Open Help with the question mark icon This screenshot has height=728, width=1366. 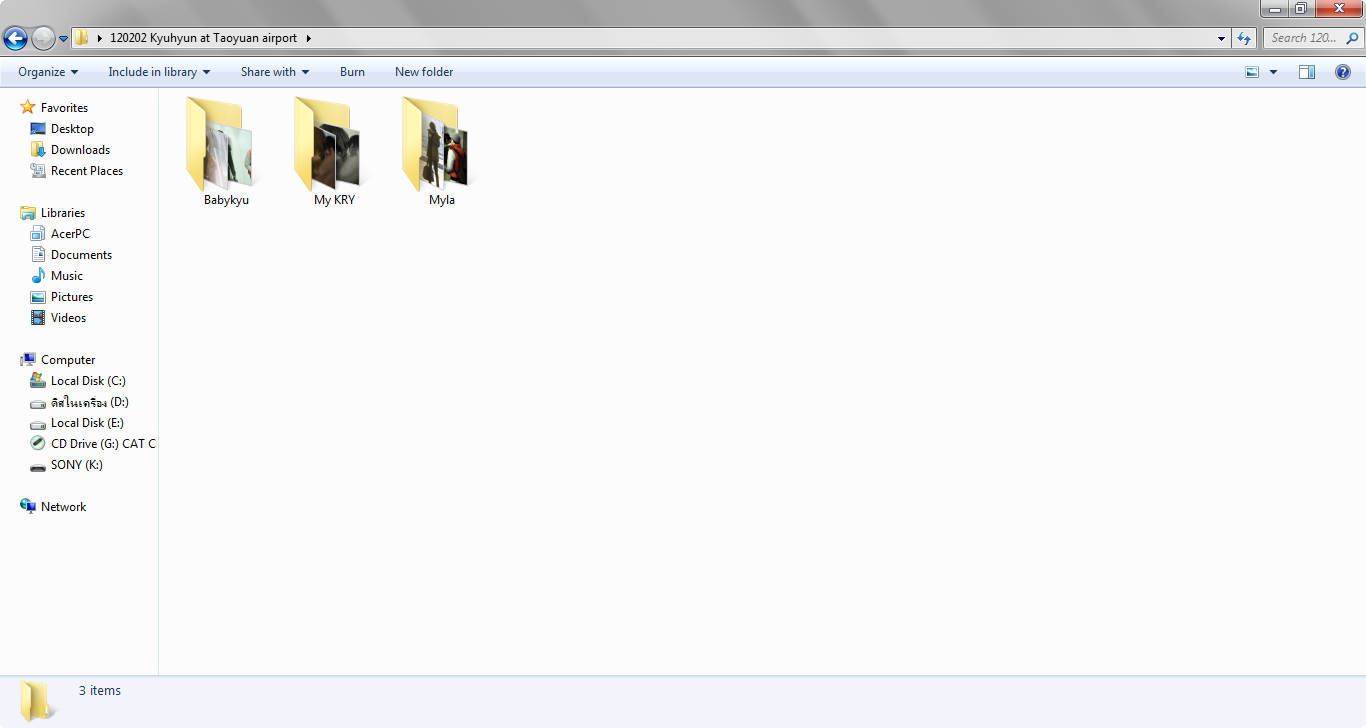tap(1343, 72)
